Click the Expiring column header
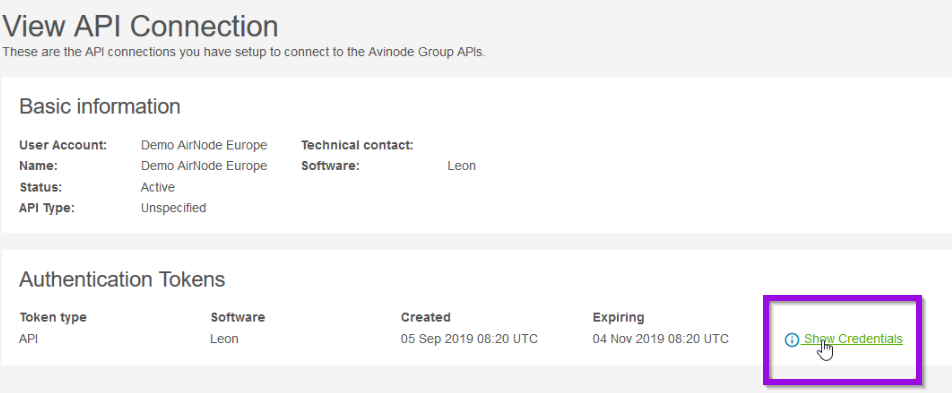952x393 pixels. point(618,317)
